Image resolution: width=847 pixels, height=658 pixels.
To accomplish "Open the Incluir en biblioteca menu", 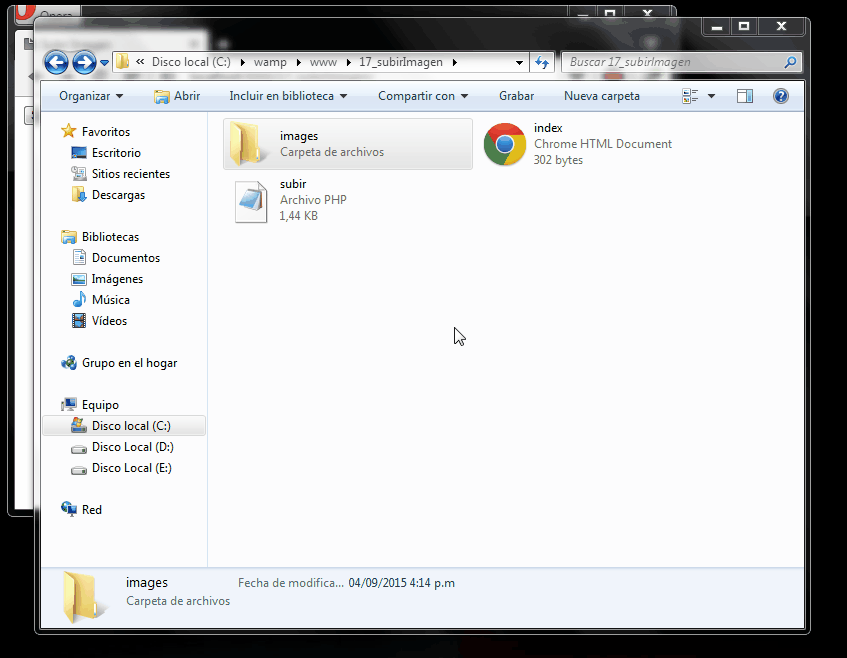I will 287,96.
